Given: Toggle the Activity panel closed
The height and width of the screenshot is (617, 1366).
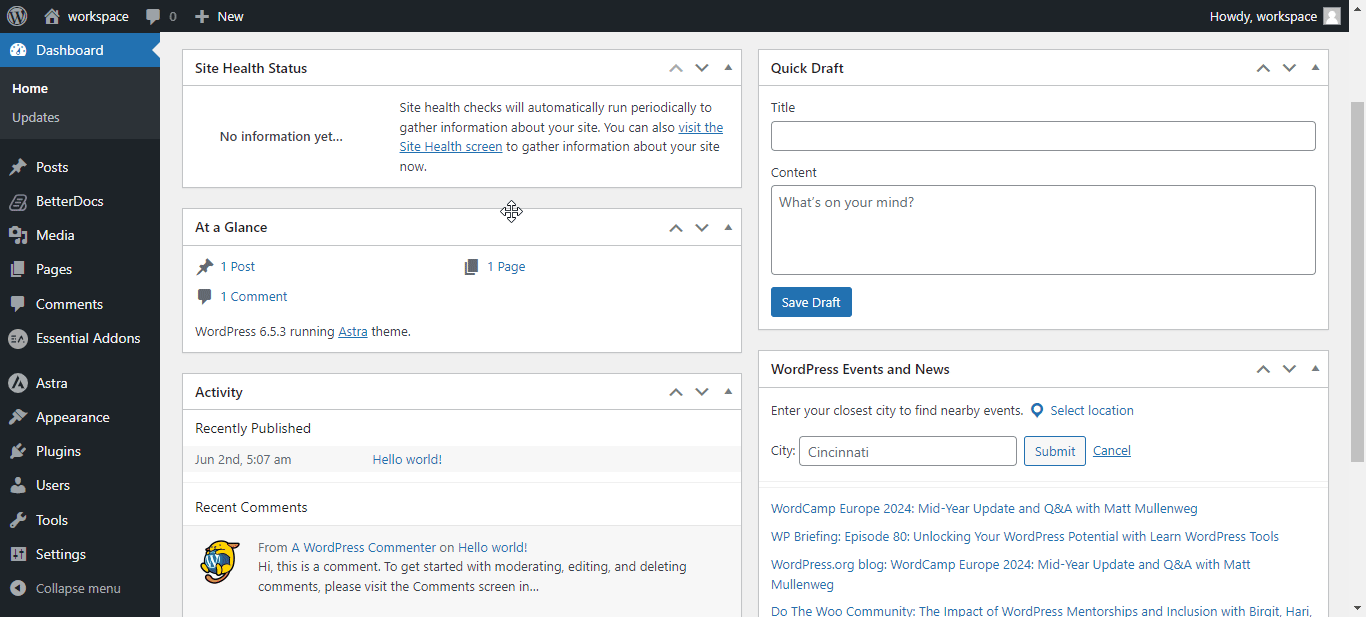Looking at the screenshot, I should [728, 391].
